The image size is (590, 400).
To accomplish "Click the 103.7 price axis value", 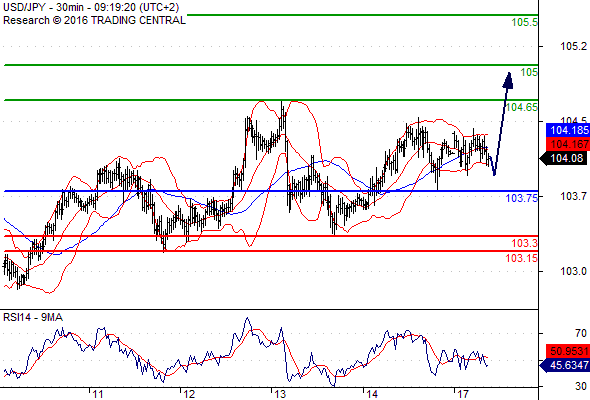I will 573,196.
